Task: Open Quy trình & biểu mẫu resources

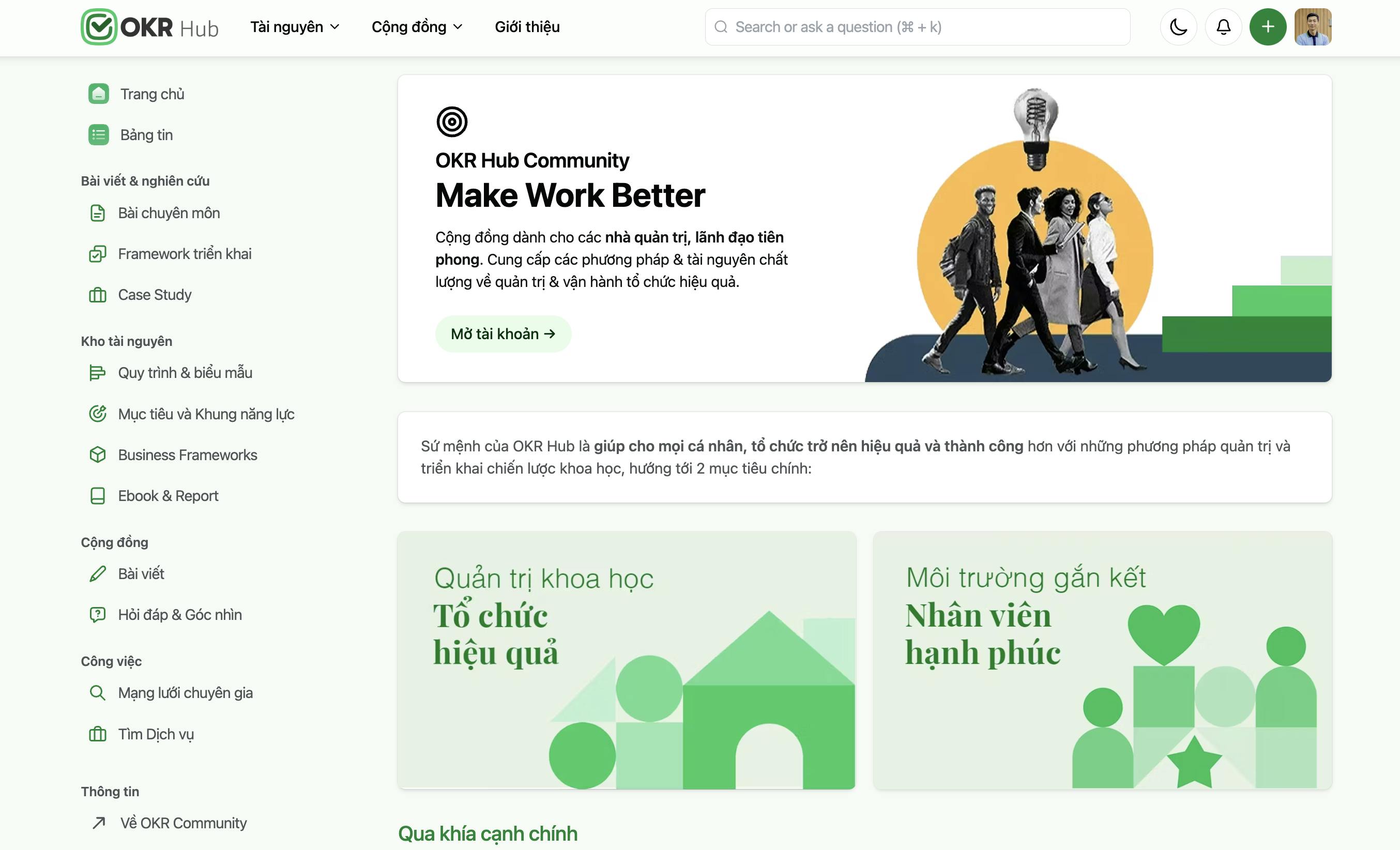Action: tap(171, 373)
